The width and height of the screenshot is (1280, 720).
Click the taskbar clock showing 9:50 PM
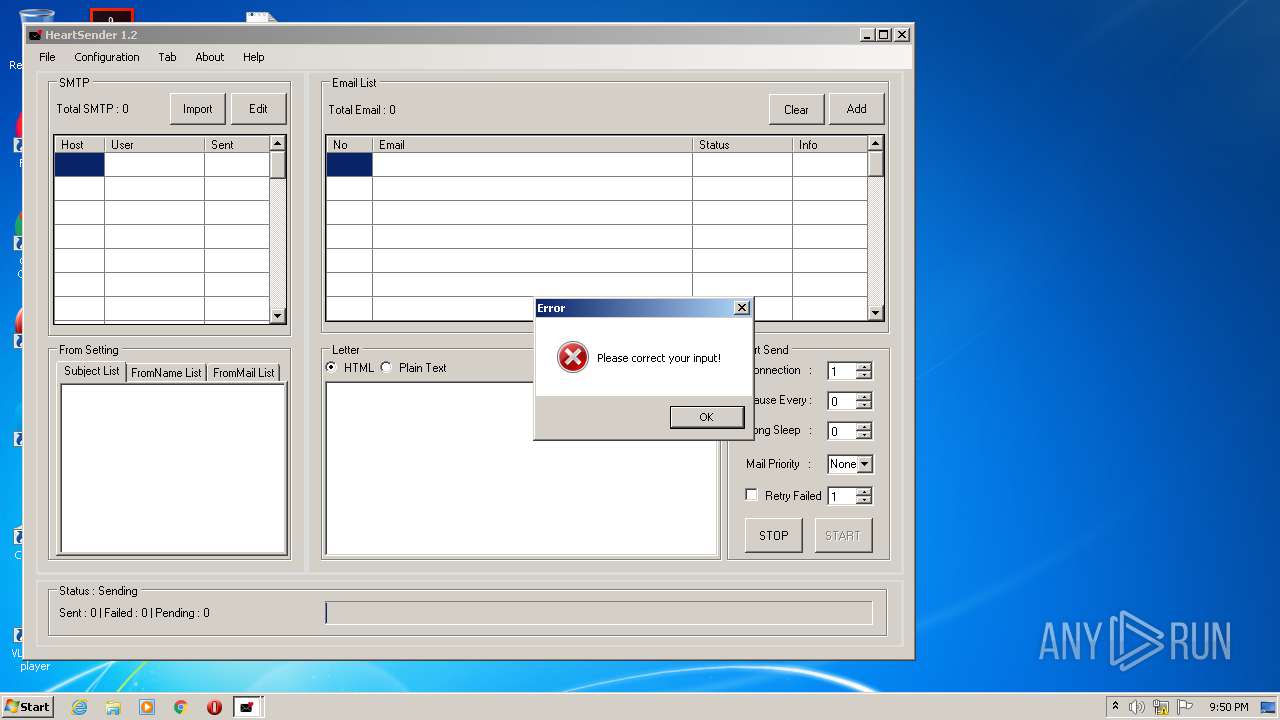1228,707
